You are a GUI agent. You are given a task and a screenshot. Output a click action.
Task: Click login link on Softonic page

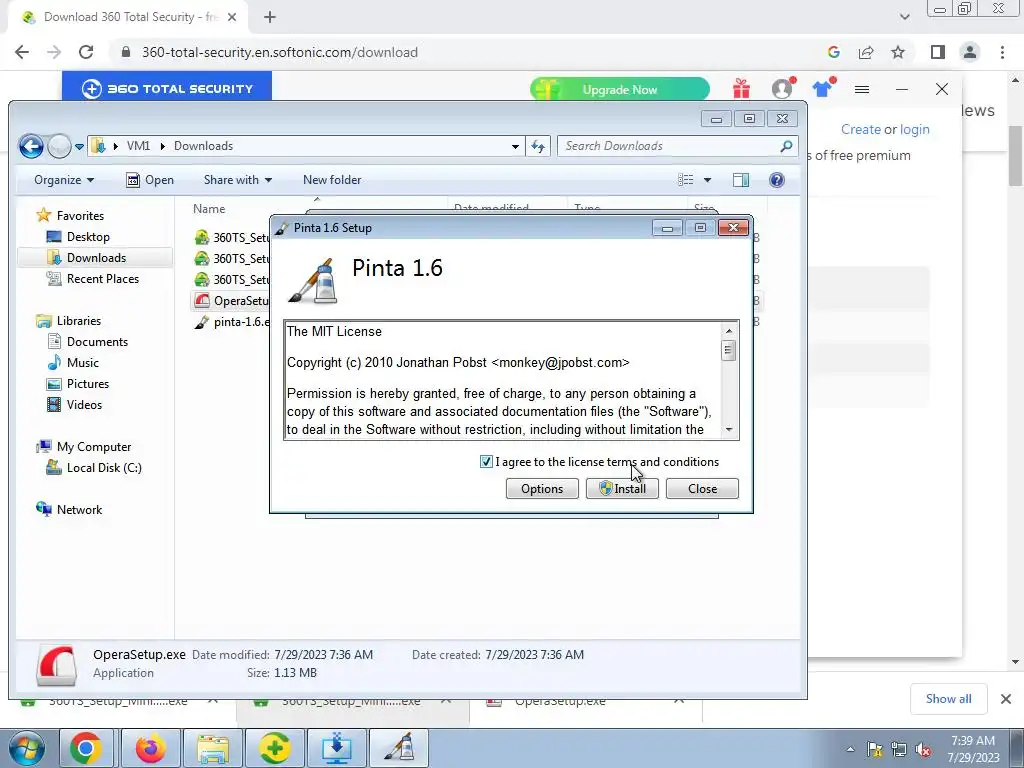(x=914, y=129)
